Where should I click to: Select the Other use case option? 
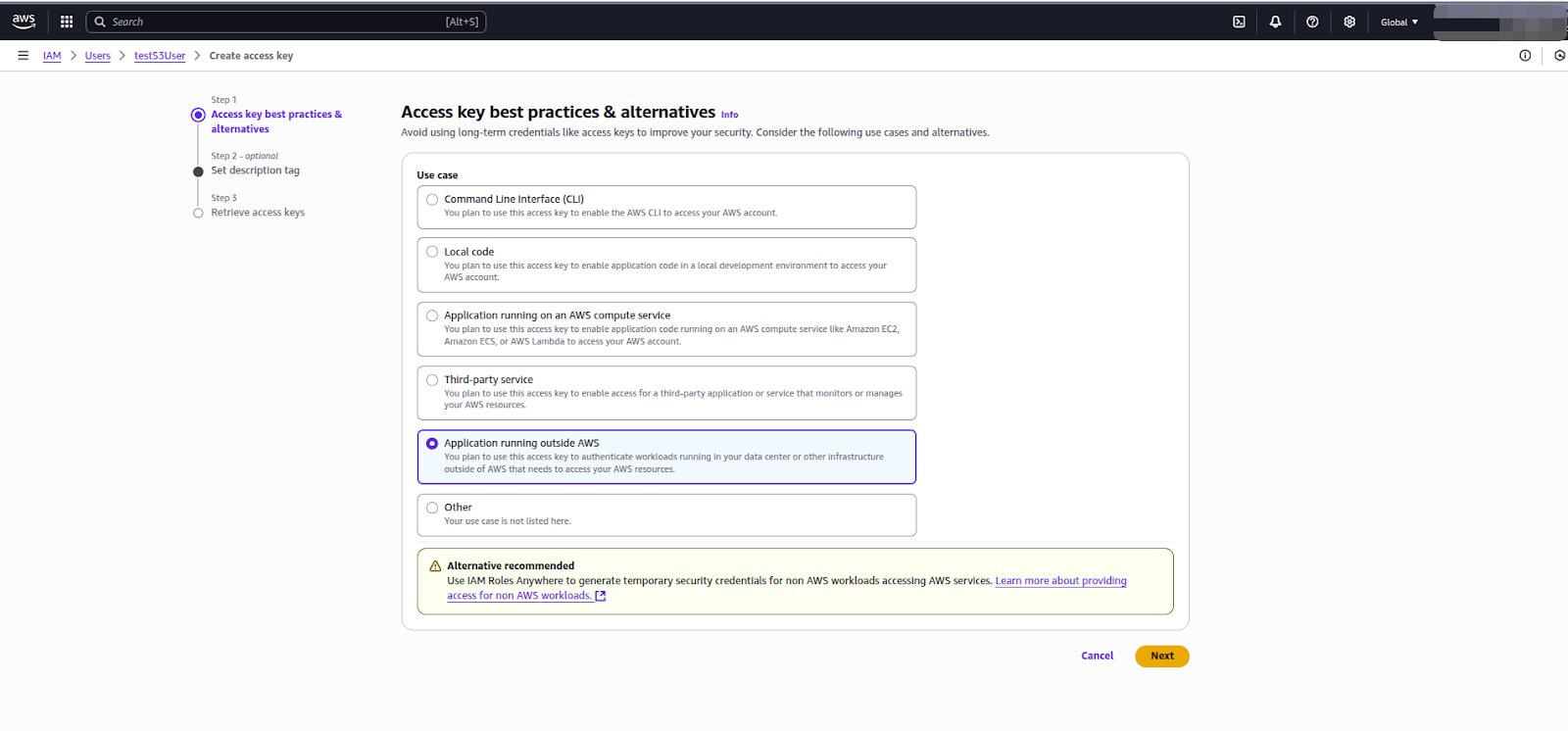(x=432, y=508)
